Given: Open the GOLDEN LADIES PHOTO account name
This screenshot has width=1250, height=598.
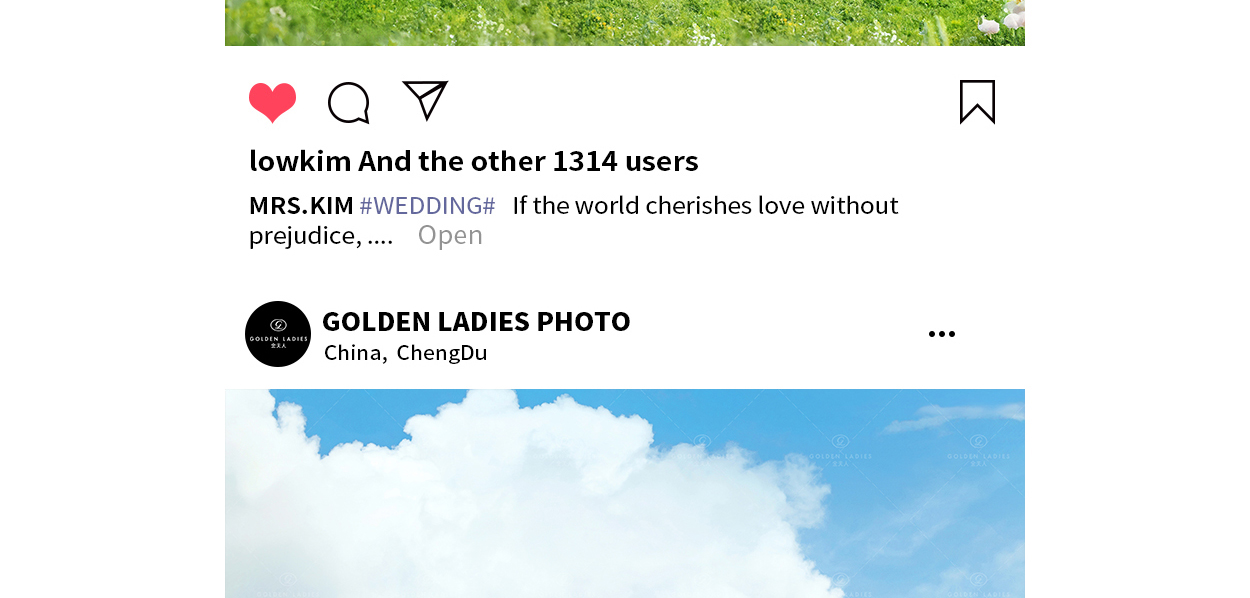Looking at the screenshot, I should click(x=476, y=321).
